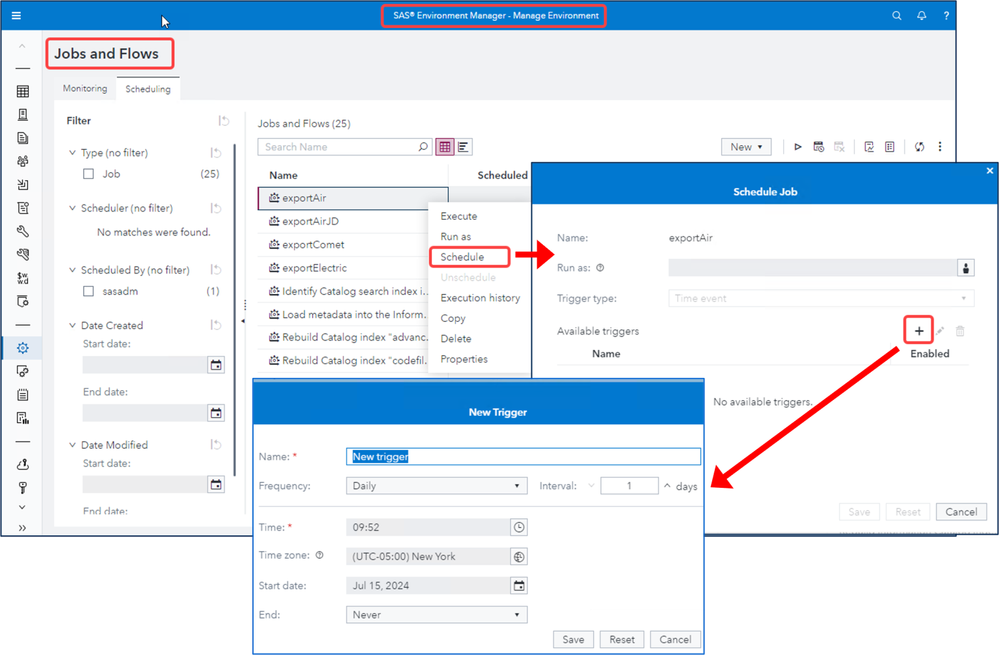The width and height of the screenshot is (999, 655).
Task: Check the Job type filter checkbox
Action: [89, 174]
